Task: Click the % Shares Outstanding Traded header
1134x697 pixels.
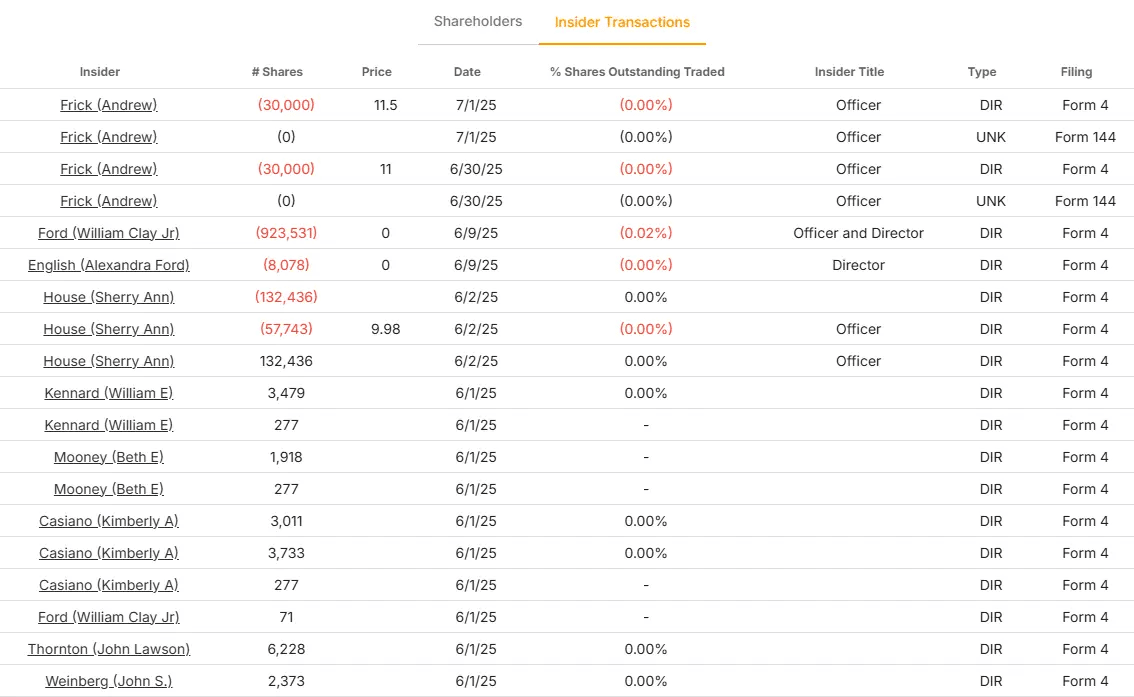Action: pyautogui.click(x=637, y=72)
